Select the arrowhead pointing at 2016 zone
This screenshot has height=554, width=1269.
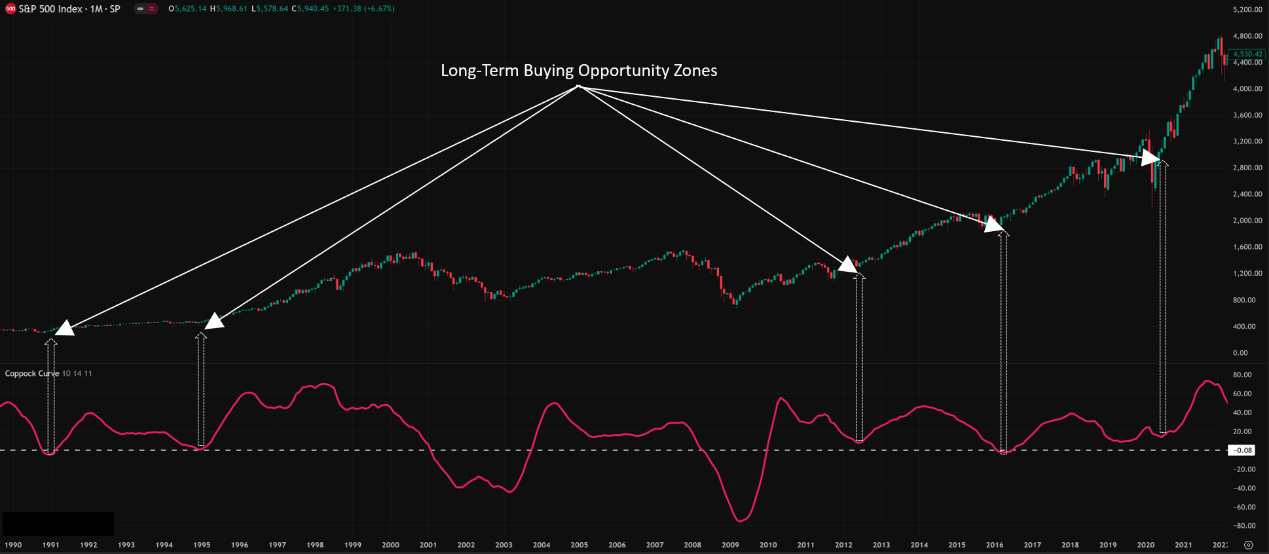993,224
